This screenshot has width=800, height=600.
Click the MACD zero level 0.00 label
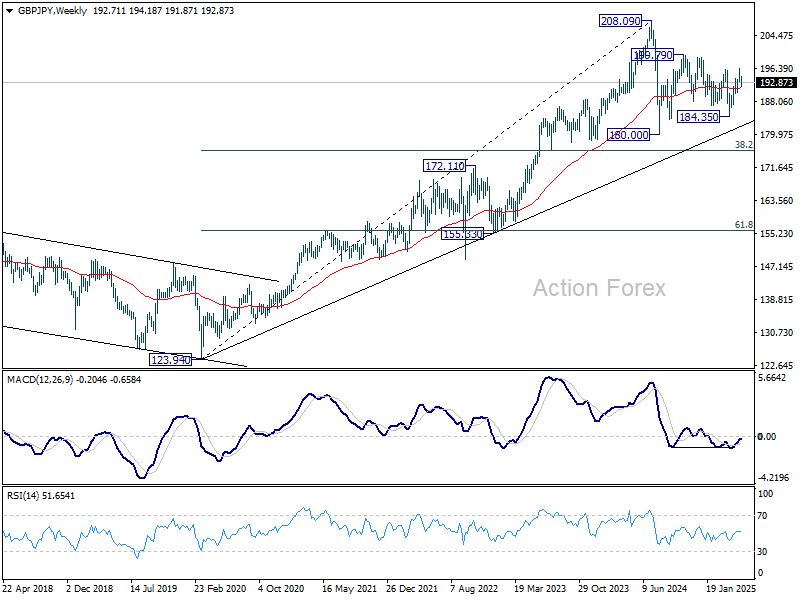[x=767, y=437]
